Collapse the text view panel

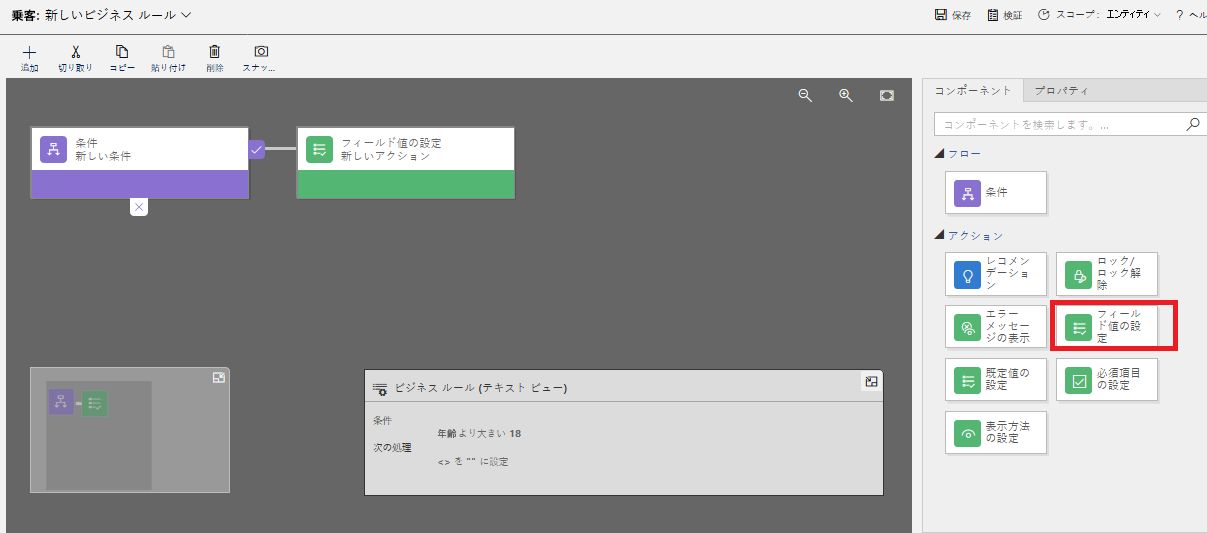[872, 381]
